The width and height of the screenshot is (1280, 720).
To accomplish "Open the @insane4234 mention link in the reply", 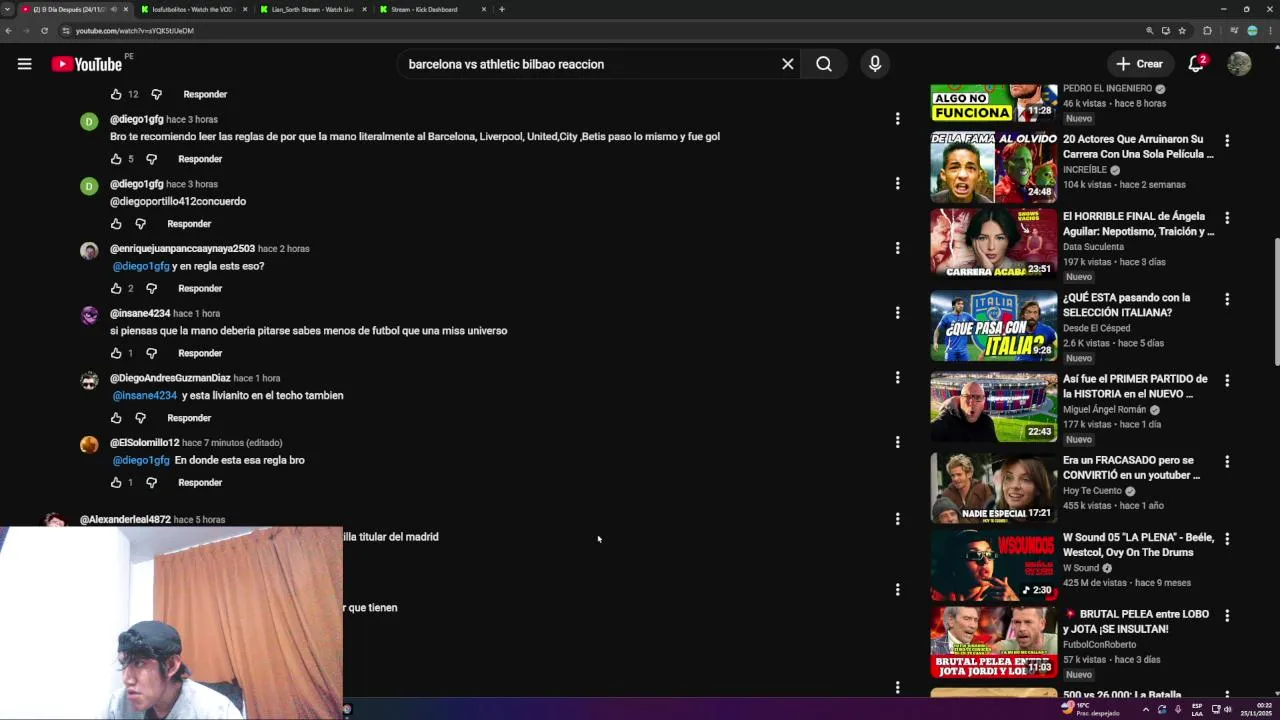I will point(145,395).
